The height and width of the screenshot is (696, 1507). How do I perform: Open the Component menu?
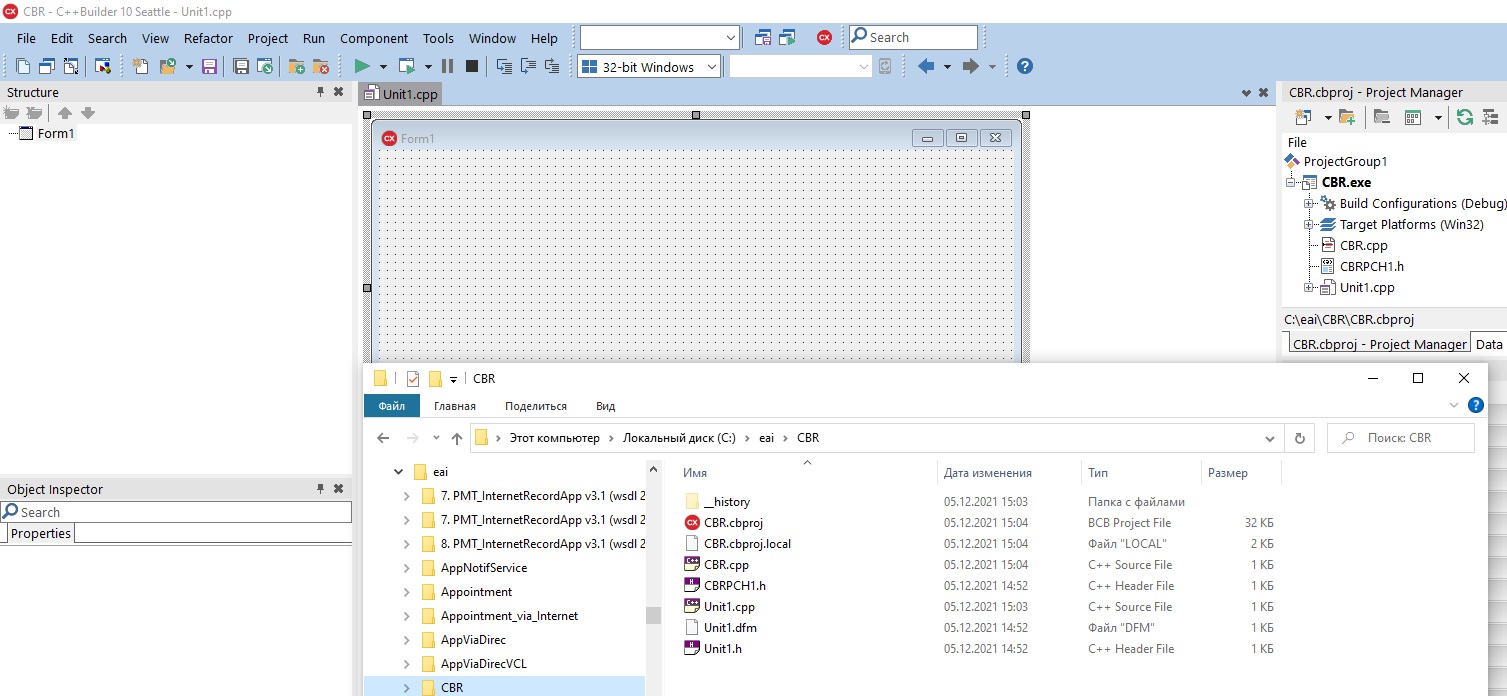pyautogui.click(x=374, y=38)
